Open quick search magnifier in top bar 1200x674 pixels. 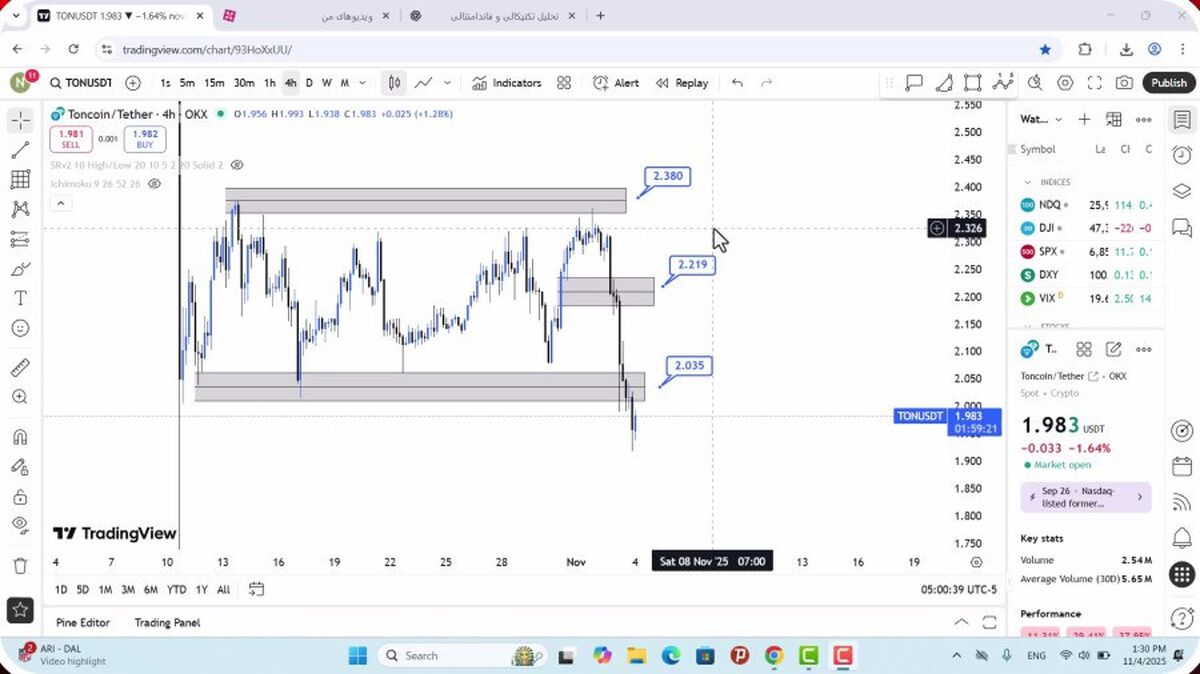pyautogui.click(x=1035, y=83)
